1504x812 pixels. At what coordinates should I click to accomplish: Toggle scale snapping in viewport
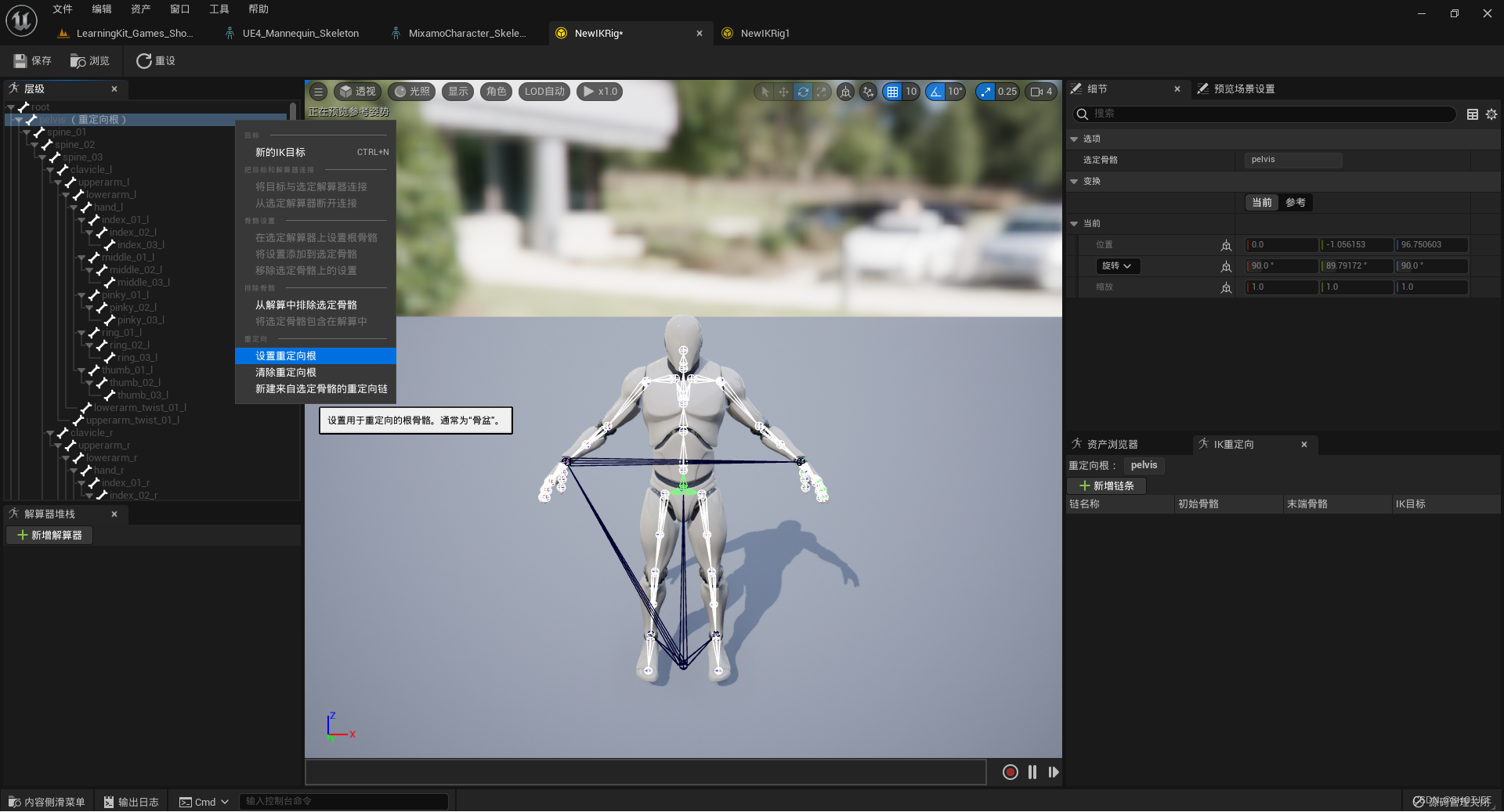click(985, 92)
